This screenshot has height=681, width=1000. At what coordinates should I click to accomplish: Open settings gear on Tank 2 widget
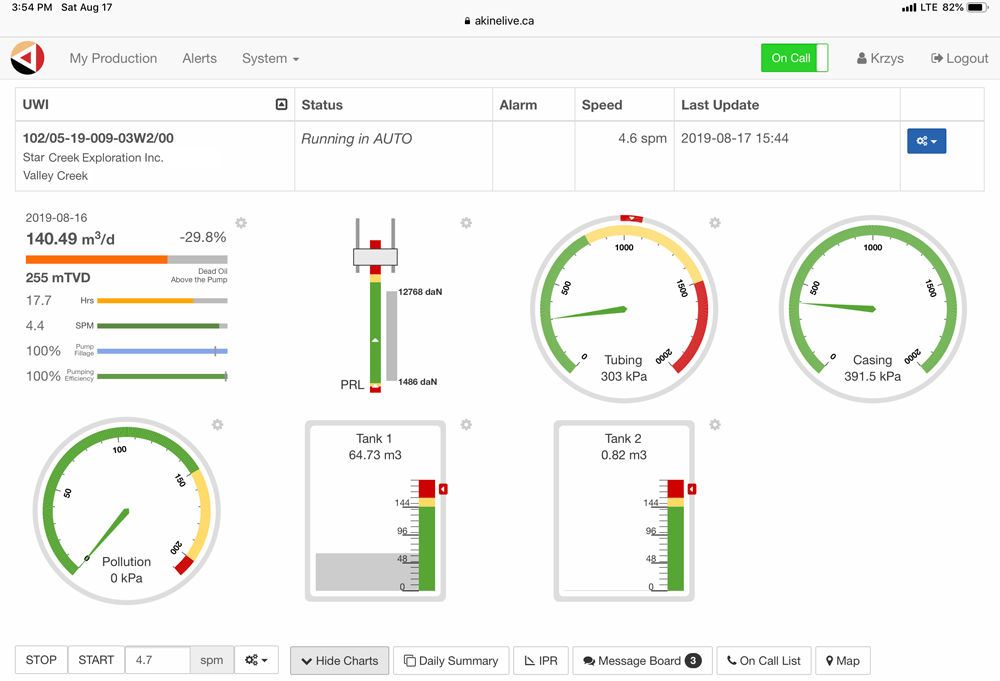[714, 425]
